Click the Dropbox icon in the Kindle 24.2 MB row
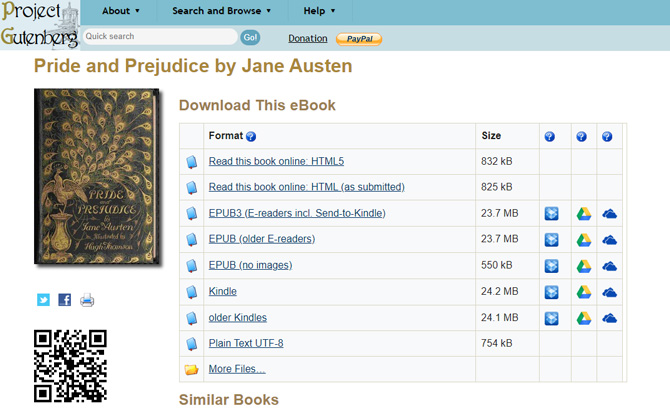This screenshot has height=412, width=670. [551, 292]
